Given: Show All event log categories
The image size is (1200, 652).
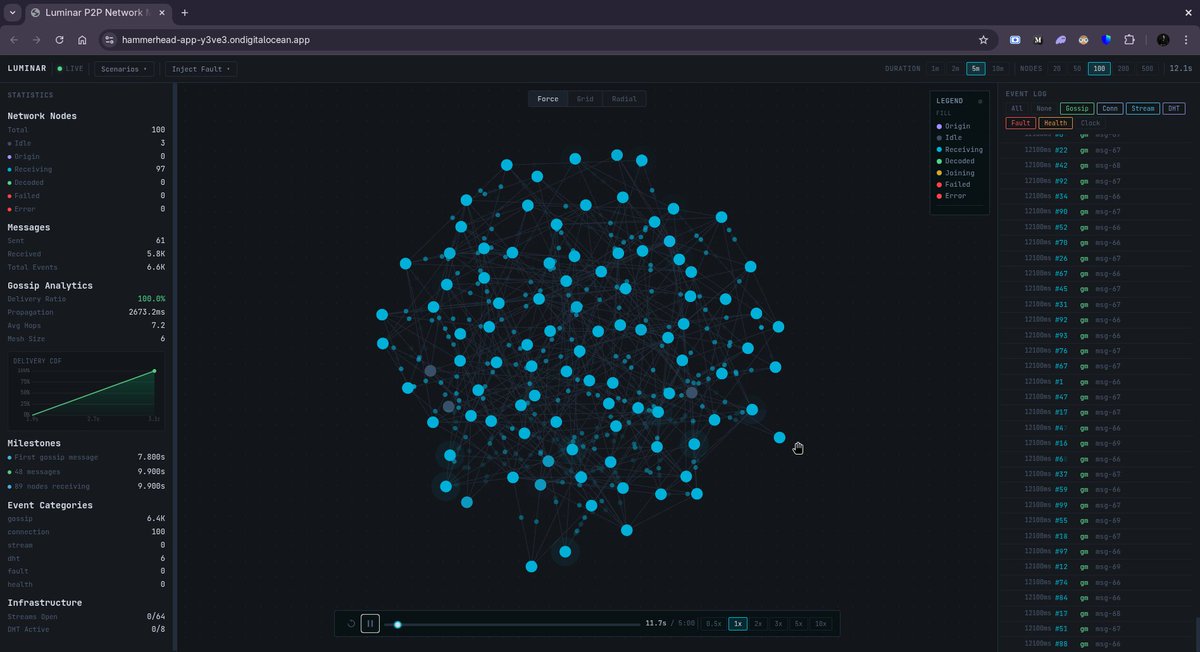Looking at the screenshot, I should click(1017, 108).
